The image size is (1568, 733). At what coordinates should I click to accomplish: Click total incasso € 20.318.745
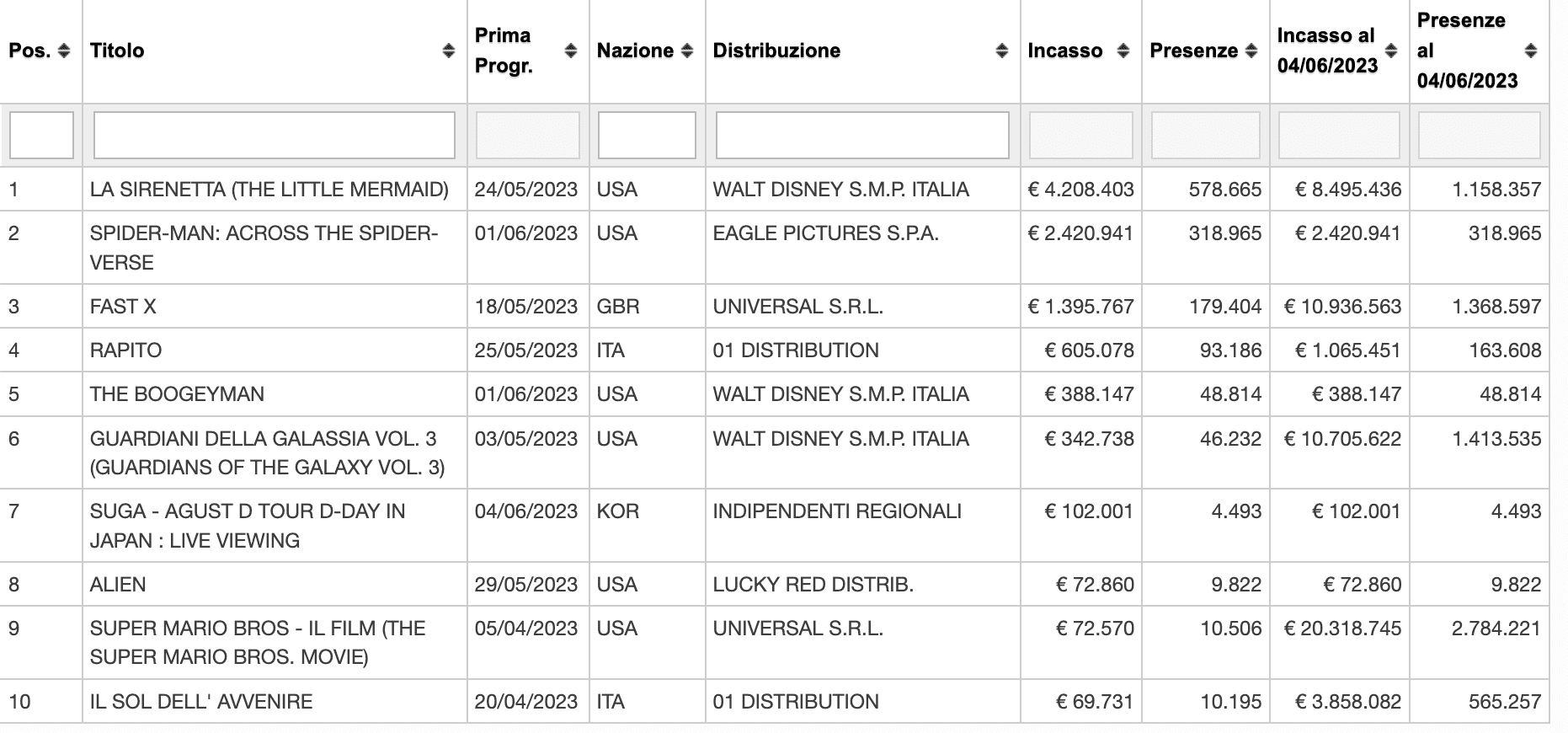[x=1342, y=629]
